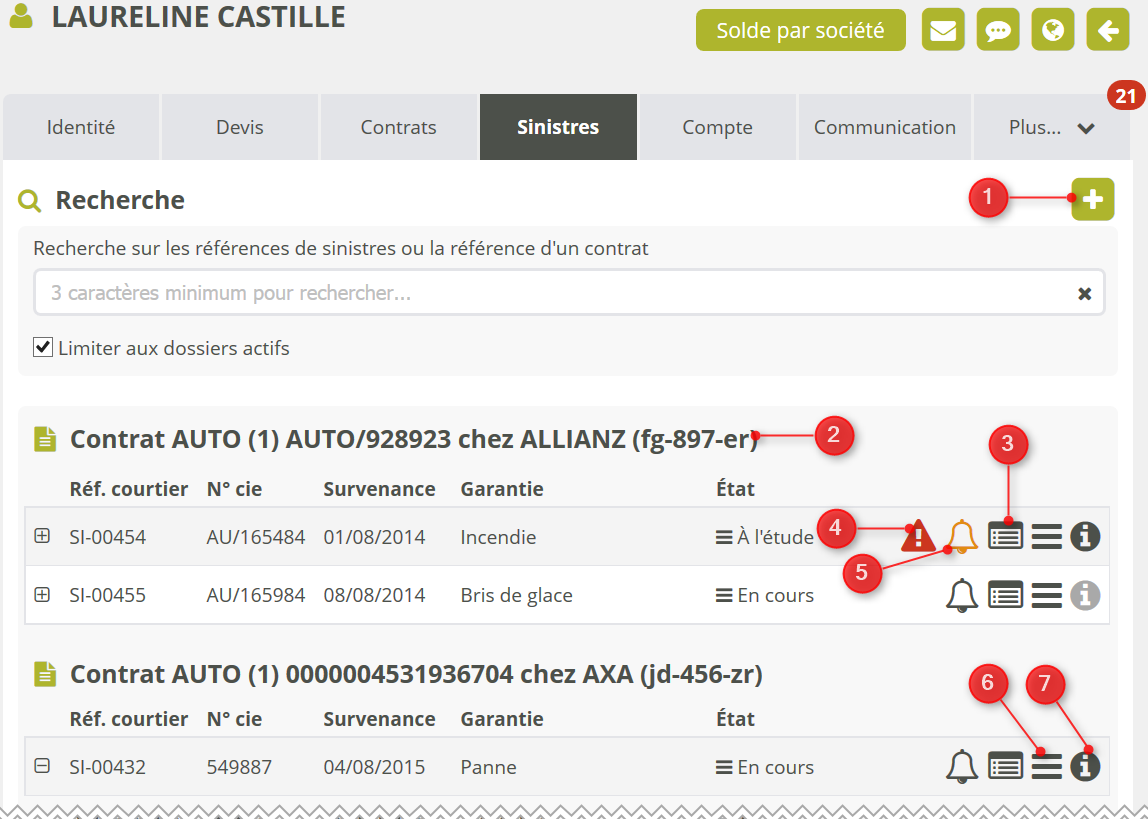Click the calendar card icon on SI-00455

(1005, 595)
